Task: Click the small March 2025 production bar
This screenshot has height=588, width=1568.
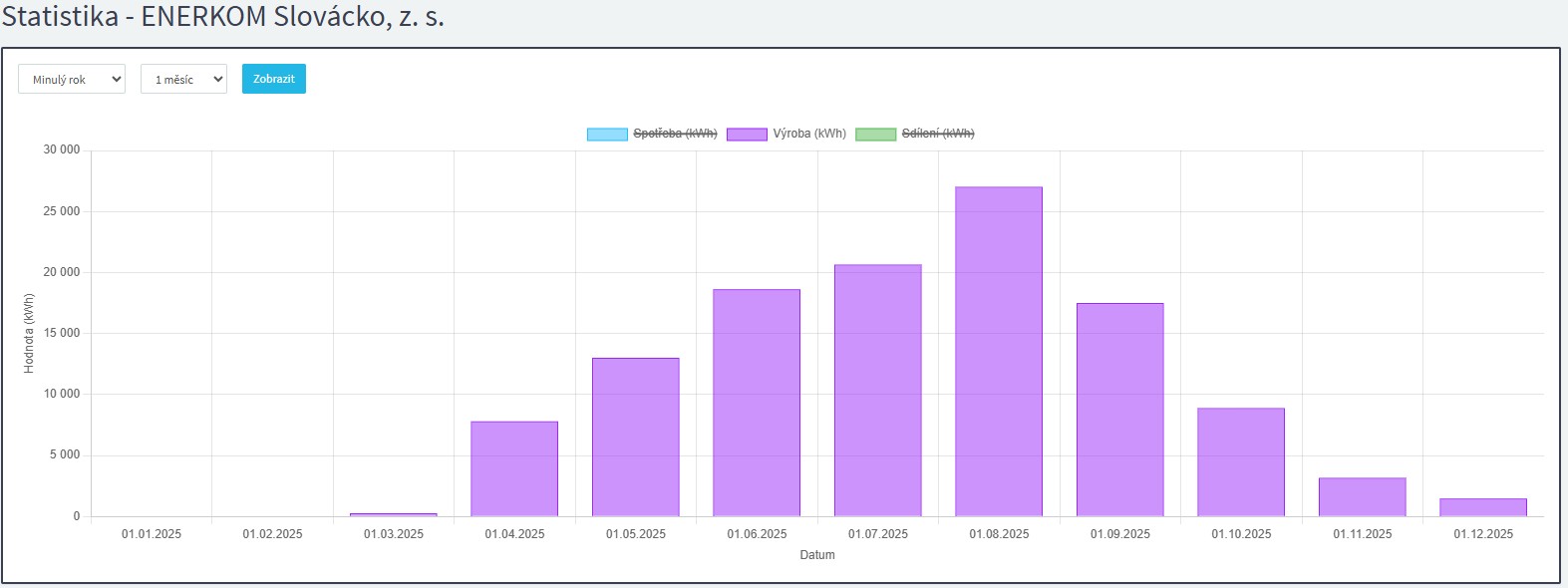Action: (394, 514)
